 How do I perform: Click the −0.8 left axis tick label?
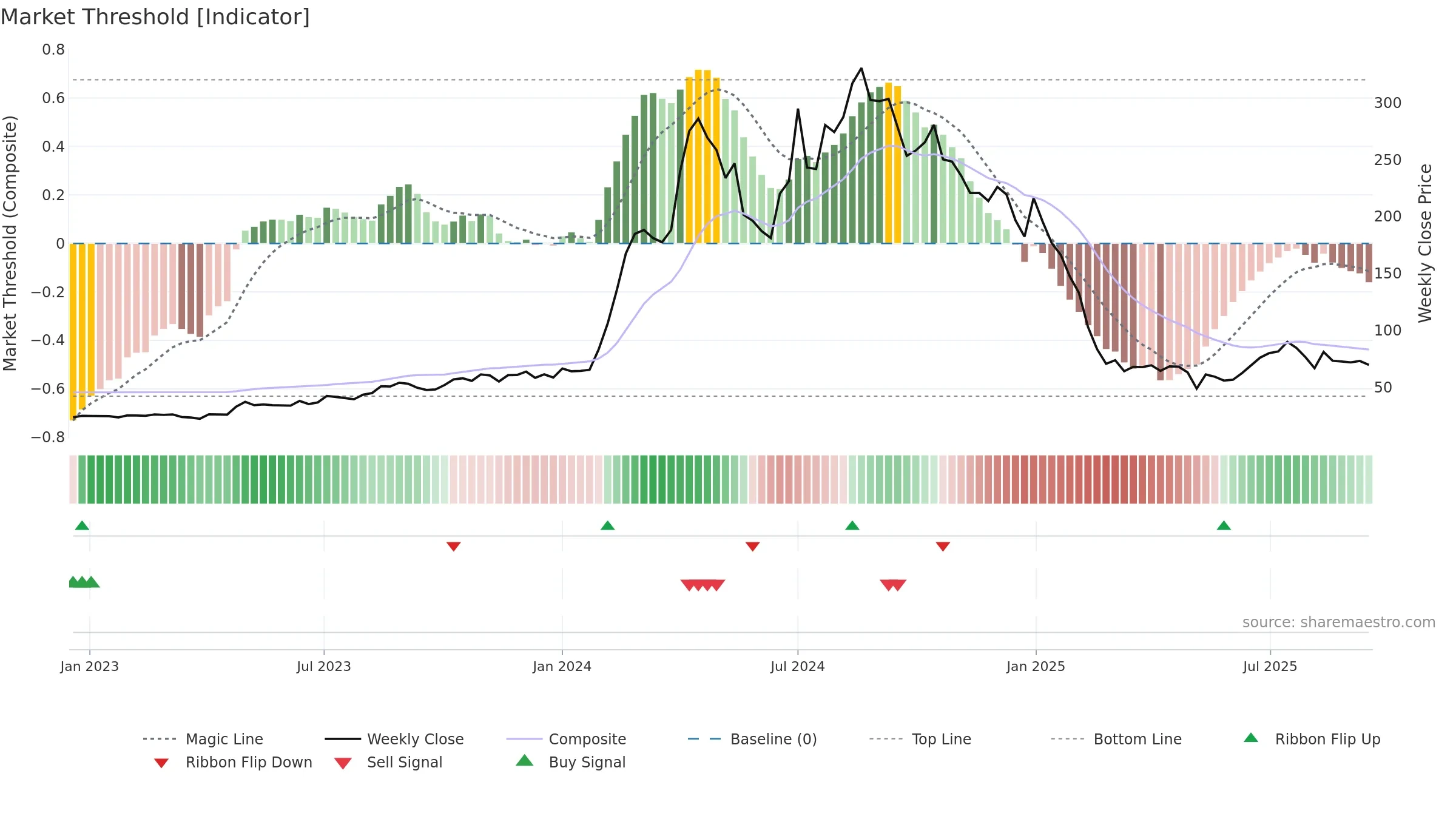coord(48,437)
